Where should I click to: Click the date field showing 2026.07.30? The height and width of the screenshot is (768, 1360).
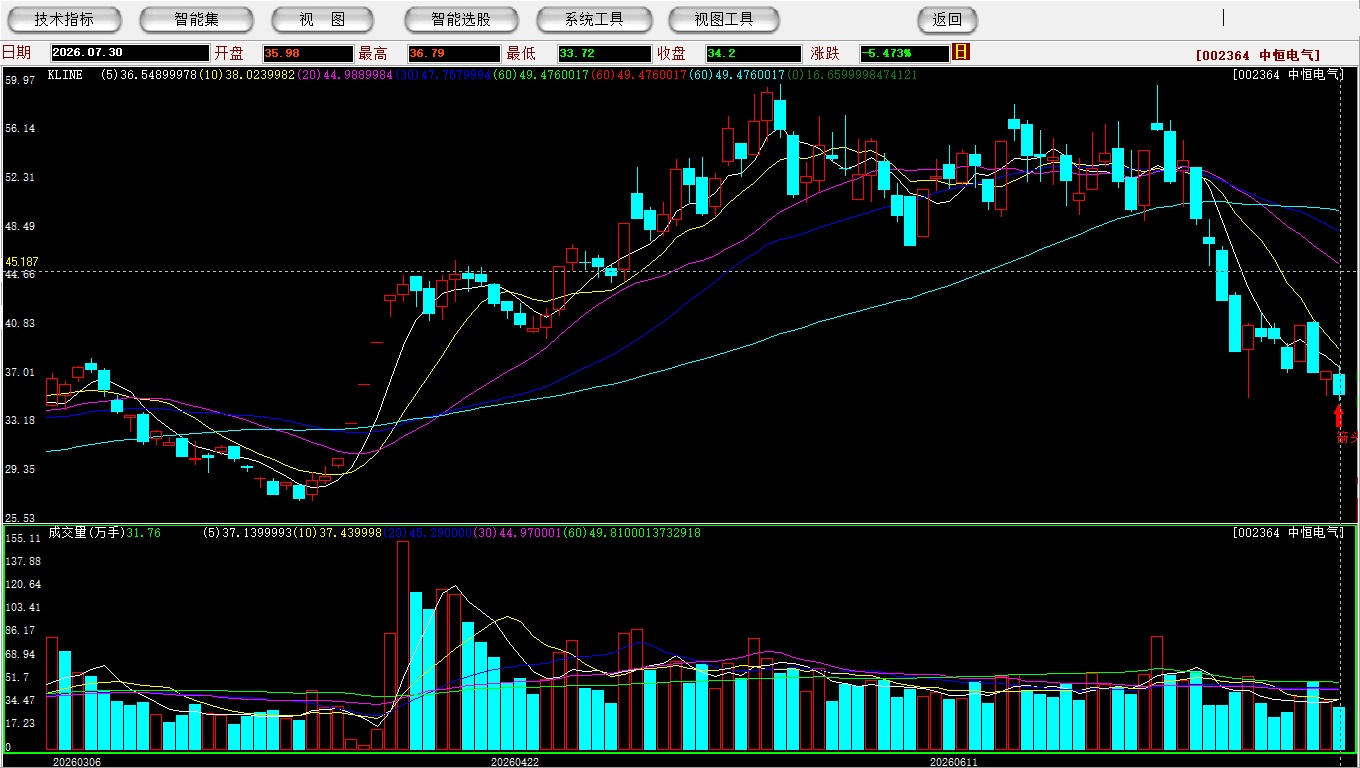coord(130,53)
